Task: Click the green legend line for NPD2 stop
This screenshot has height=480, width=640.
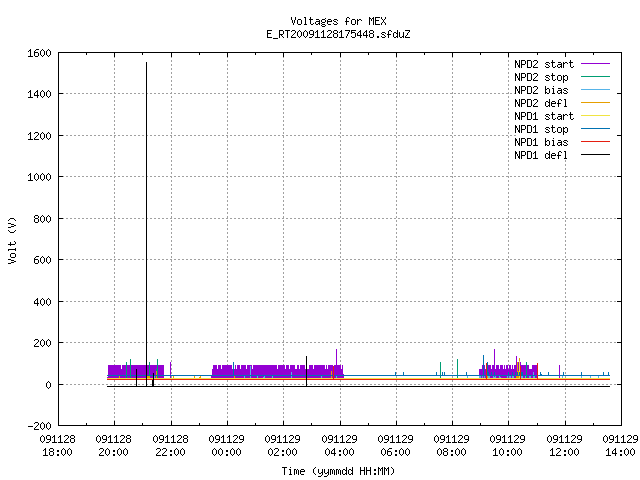Action: pos(596,77)
